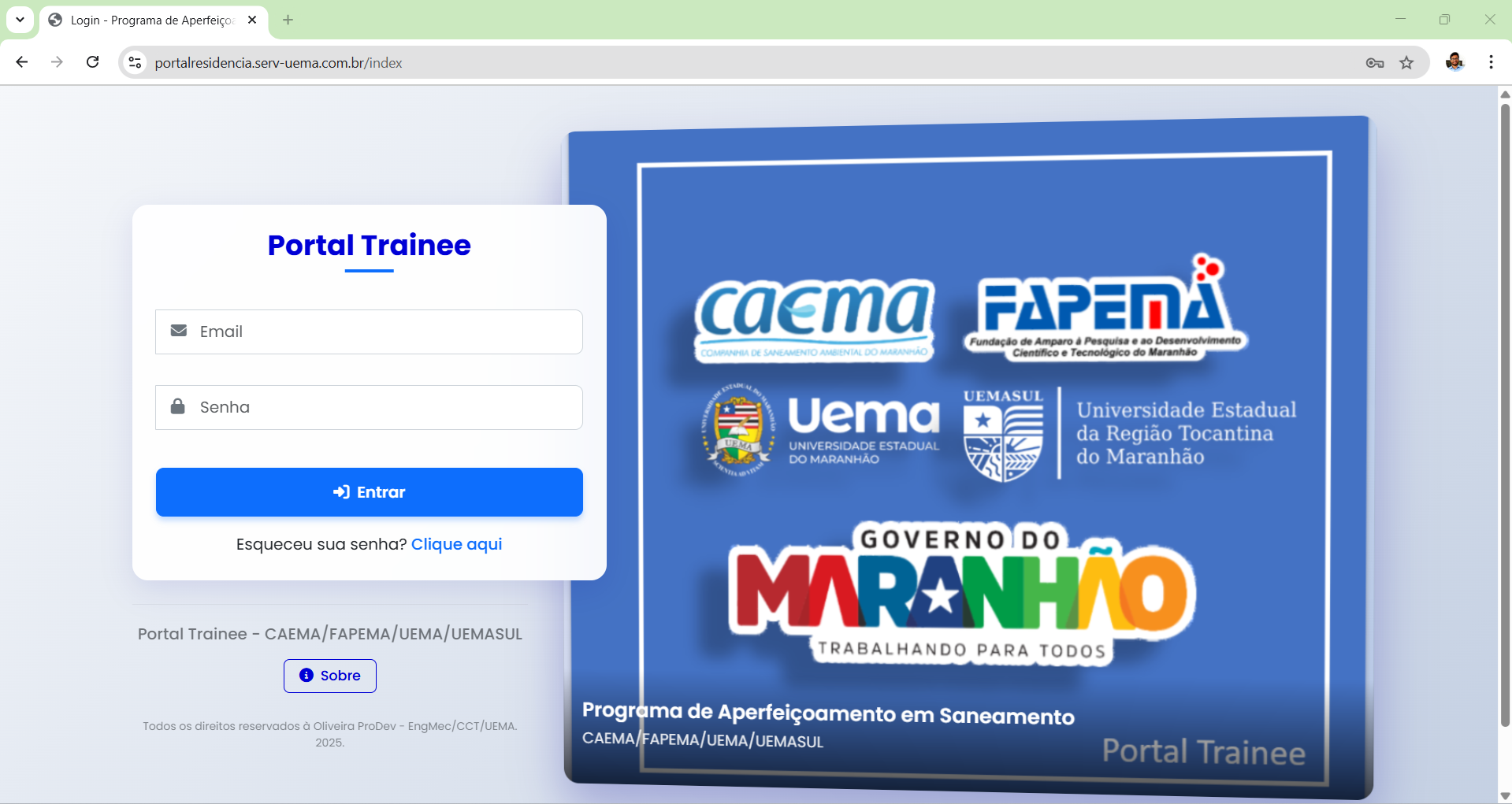Open the saved passwords key icon in the address bar
The height and width of the screenshot is (804, 1512).
(1376, 62)
